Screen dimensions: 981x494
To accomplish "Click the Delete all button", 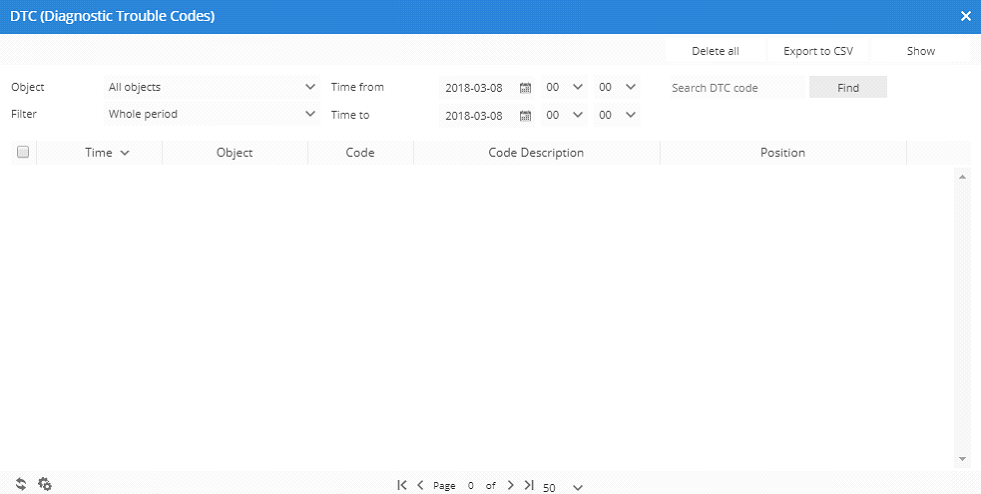I will 715,51.
